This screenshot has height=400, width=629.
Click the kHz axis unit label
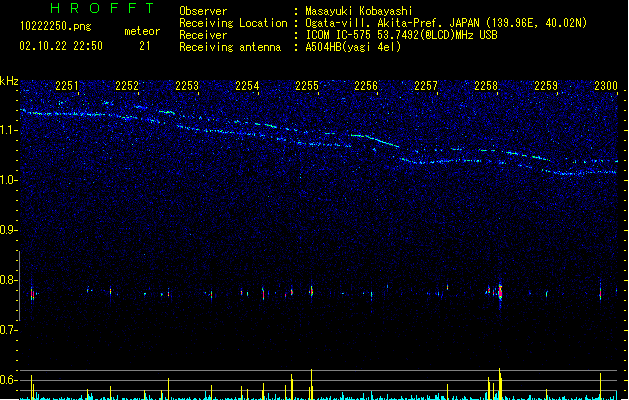pos(9,81)
